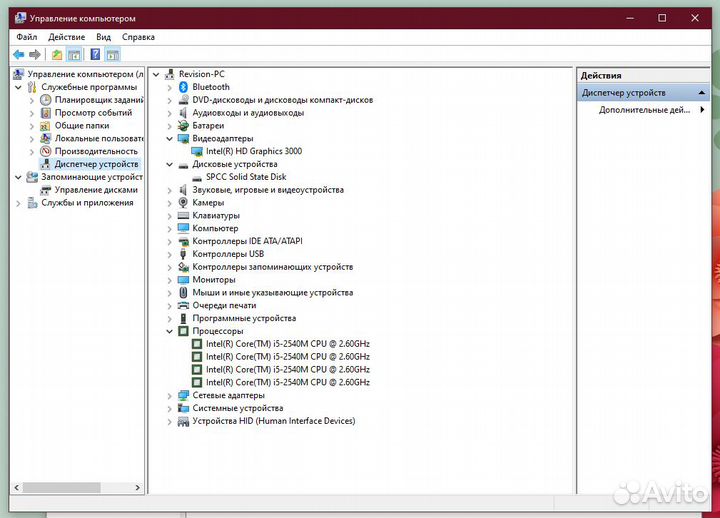The width and height of the screenshot is (720, 518).
Task: Click the Планировщик заданий clock icon
Action: [45, 100]
